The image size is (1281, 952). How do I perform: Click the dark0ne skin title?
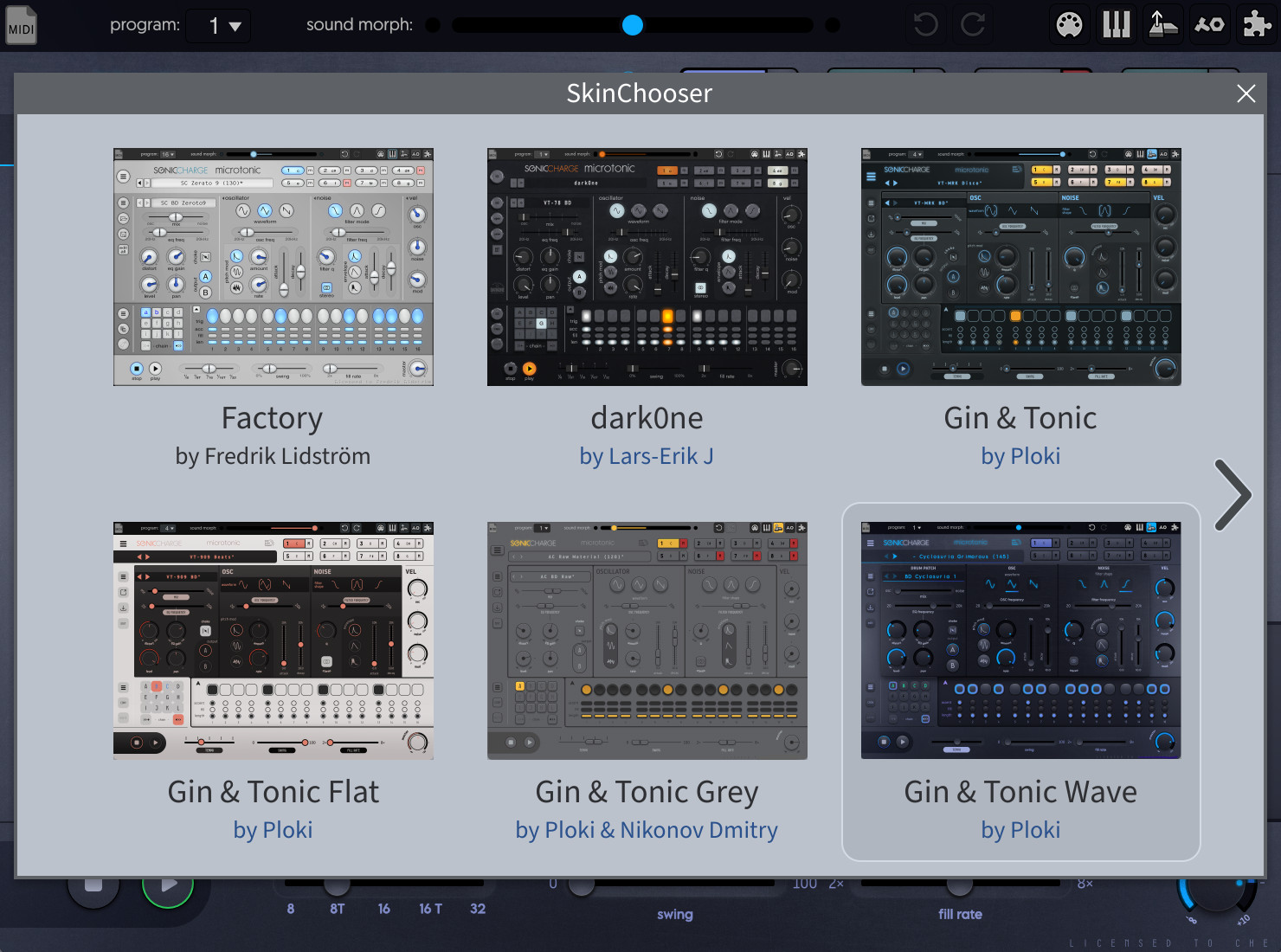pyautogui.click(x=647, y=419)
